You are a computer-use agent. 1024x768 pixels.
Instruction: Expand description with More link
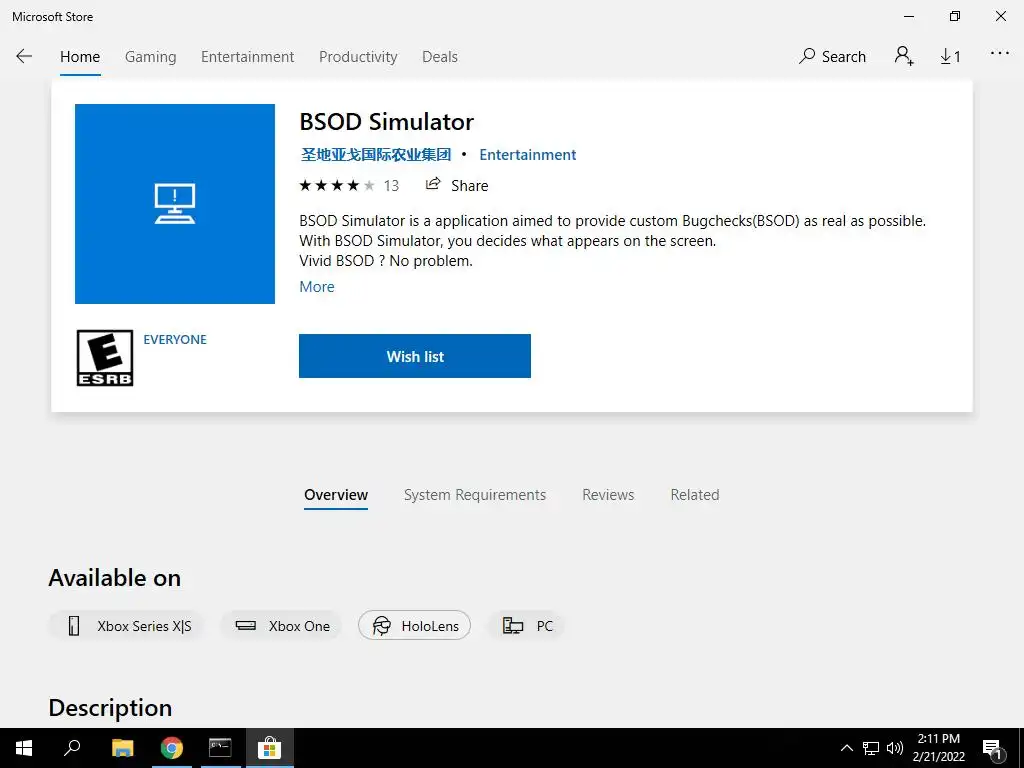[317, 287]
